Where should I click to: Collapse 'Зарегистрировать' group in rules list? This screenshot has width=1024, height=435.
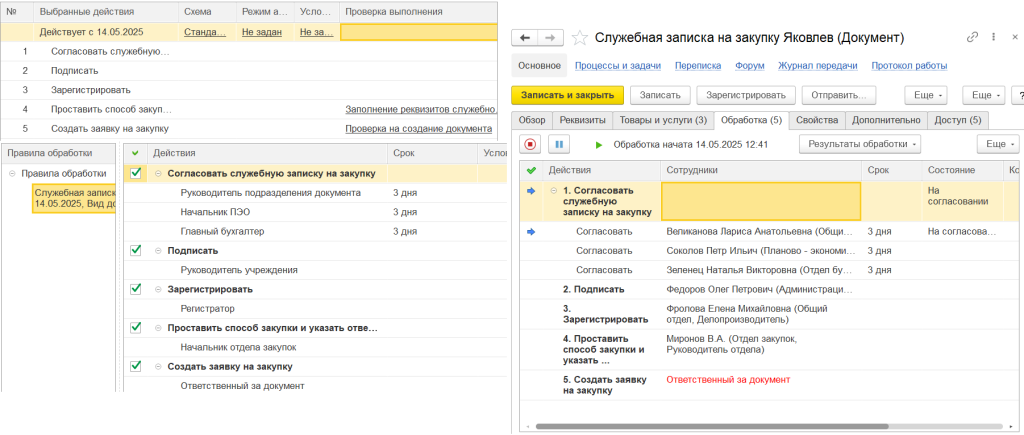pos(158,289)
